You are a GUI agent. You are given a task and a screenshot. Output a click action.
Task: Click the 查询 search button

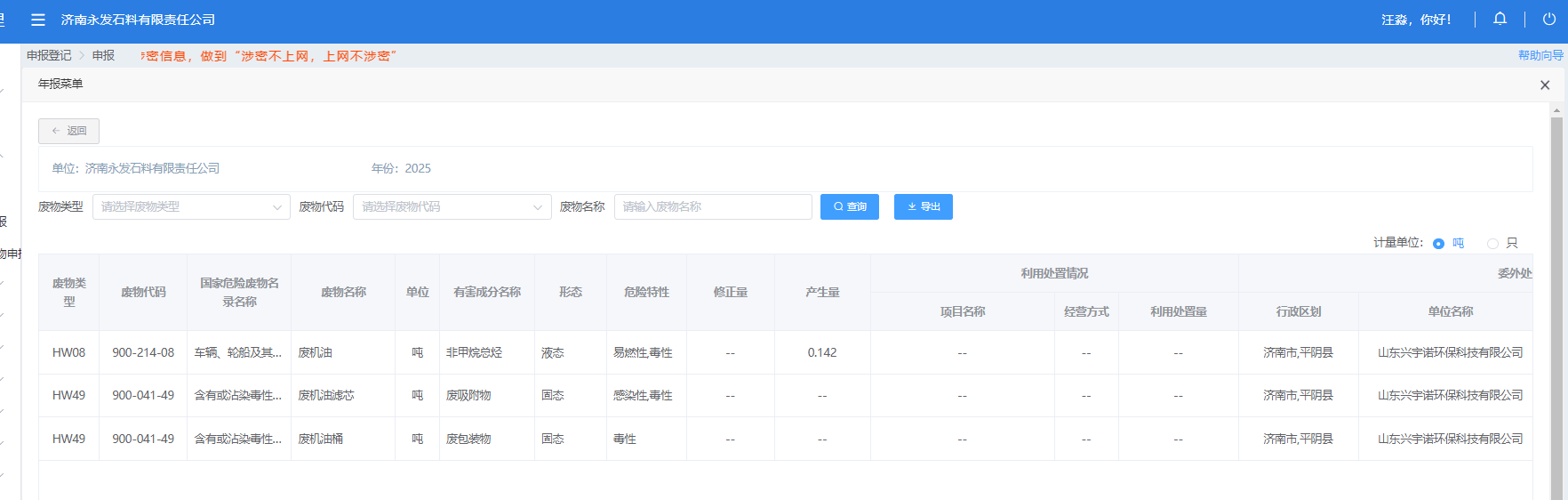(850, 206)
